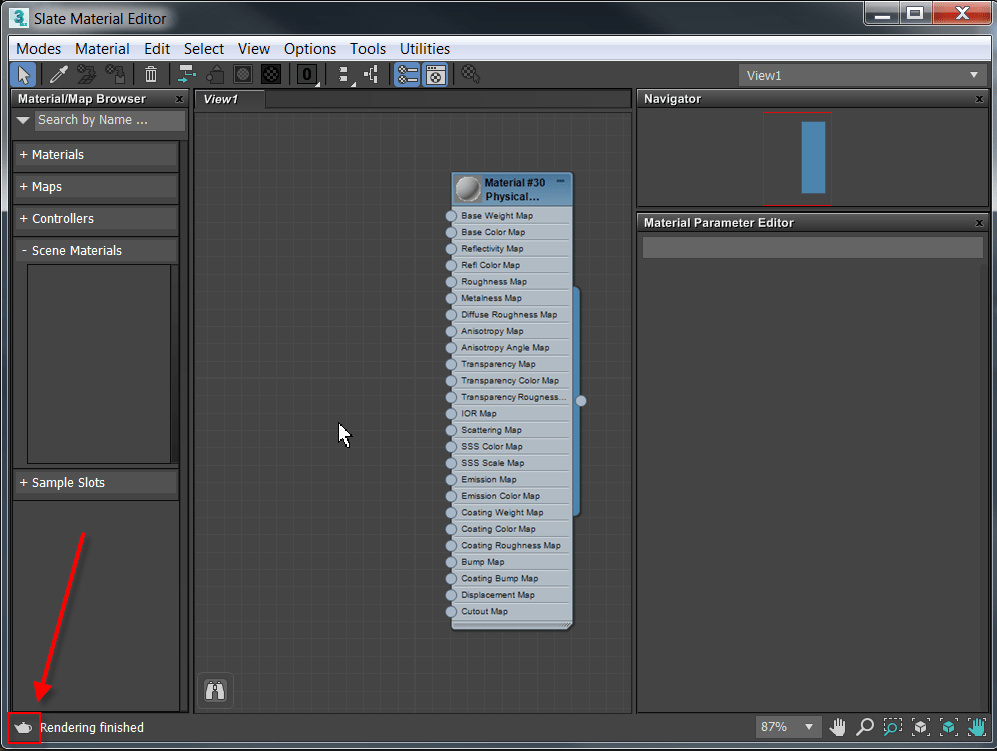Open View menu
This screenshot has width=997, height=751.
pos(254,49)
